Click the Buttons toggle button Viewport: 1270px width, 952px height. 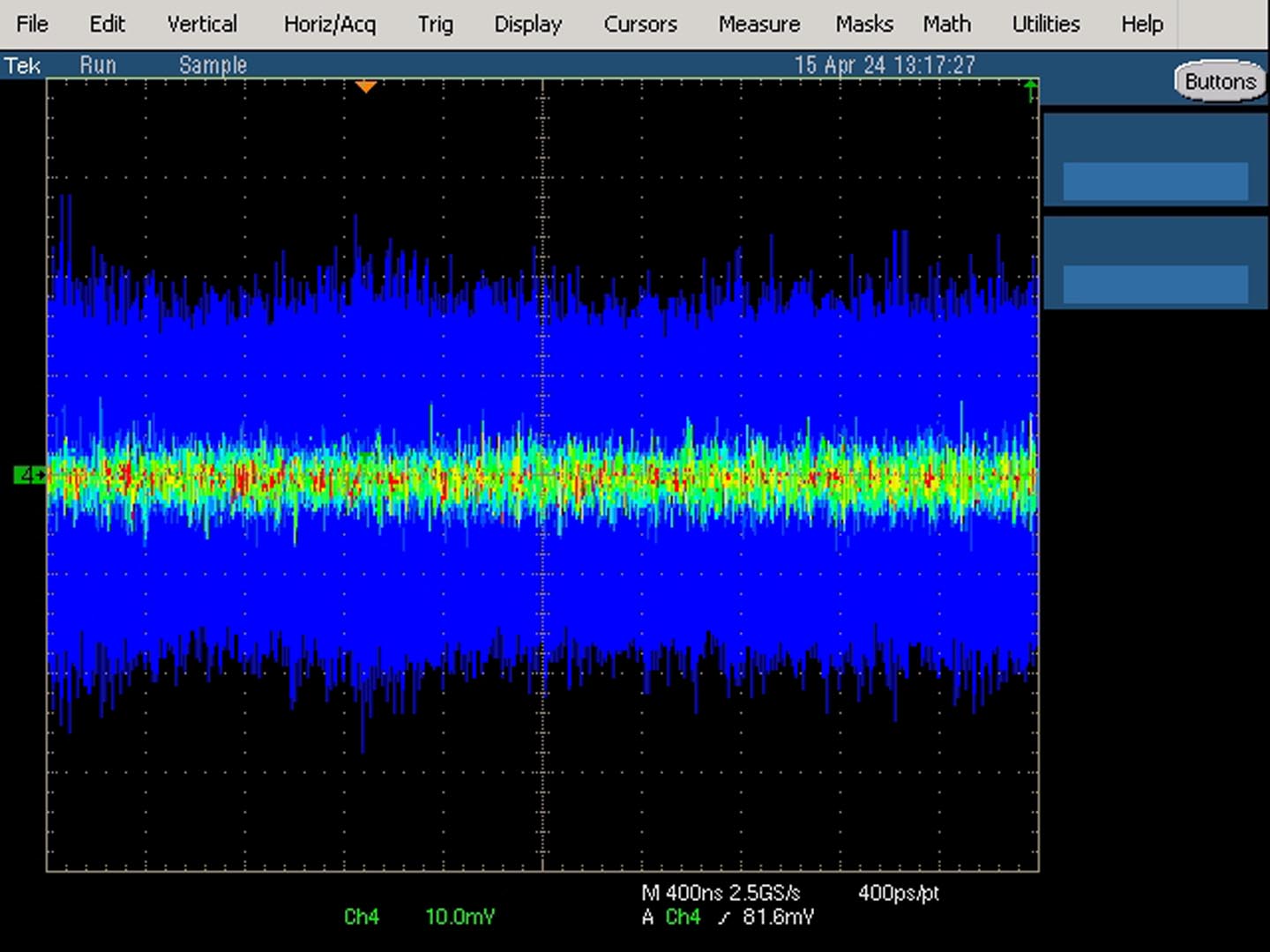(x=1220, y=81)
